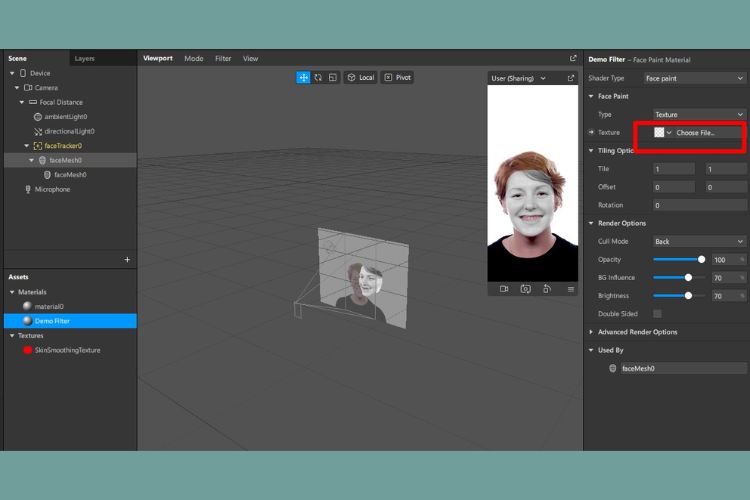Click the Microphone icon in Scene

click(28, 189)
